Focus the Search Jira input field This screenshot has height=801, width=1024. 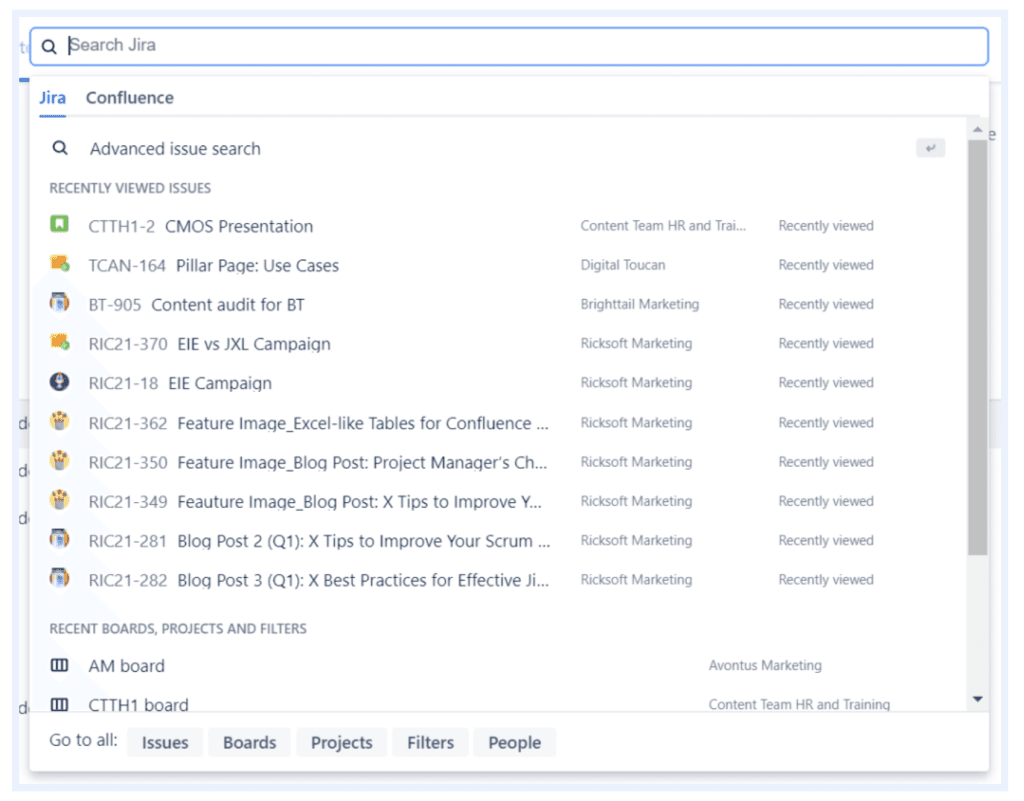509,46
